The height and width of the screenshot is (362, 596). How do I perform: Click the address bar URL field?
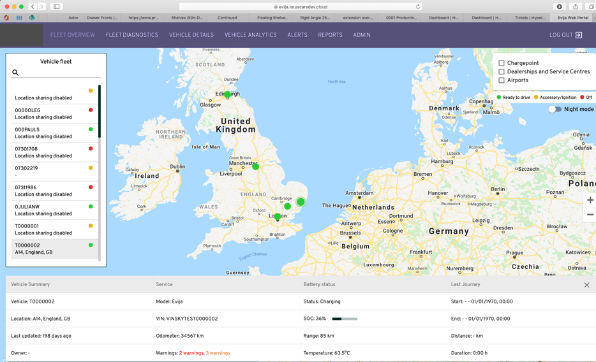coord(300,6)
